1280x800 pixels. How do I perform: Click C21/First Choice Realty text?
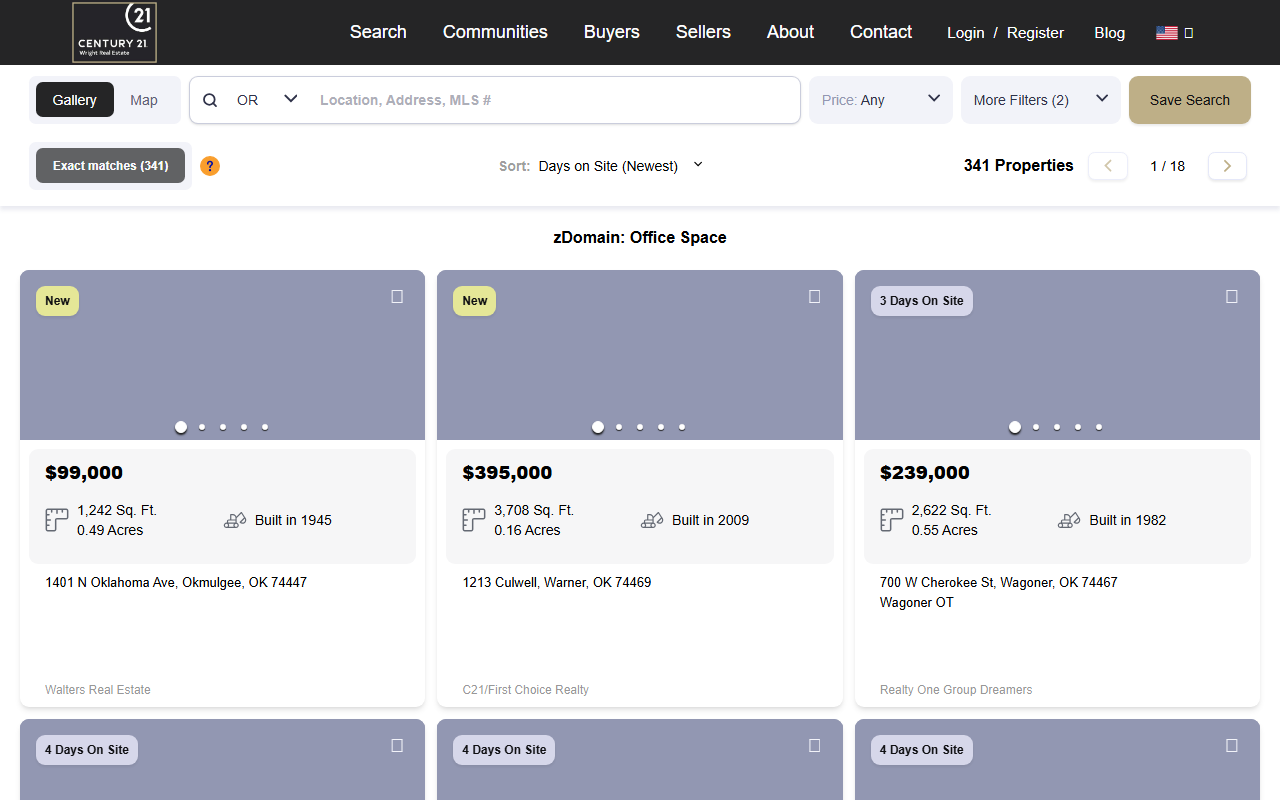(x=526, y=690)
